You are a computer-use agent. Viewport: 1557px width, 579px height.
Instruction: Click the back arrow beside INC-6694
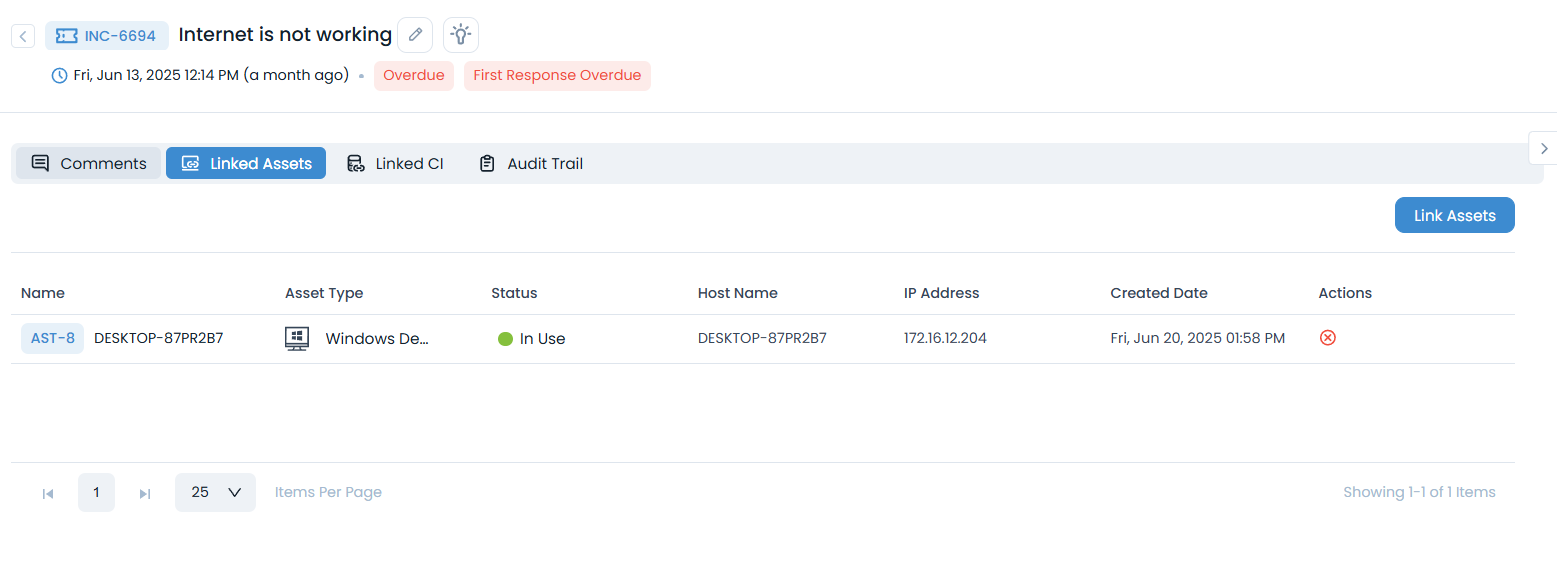[23, 36]
